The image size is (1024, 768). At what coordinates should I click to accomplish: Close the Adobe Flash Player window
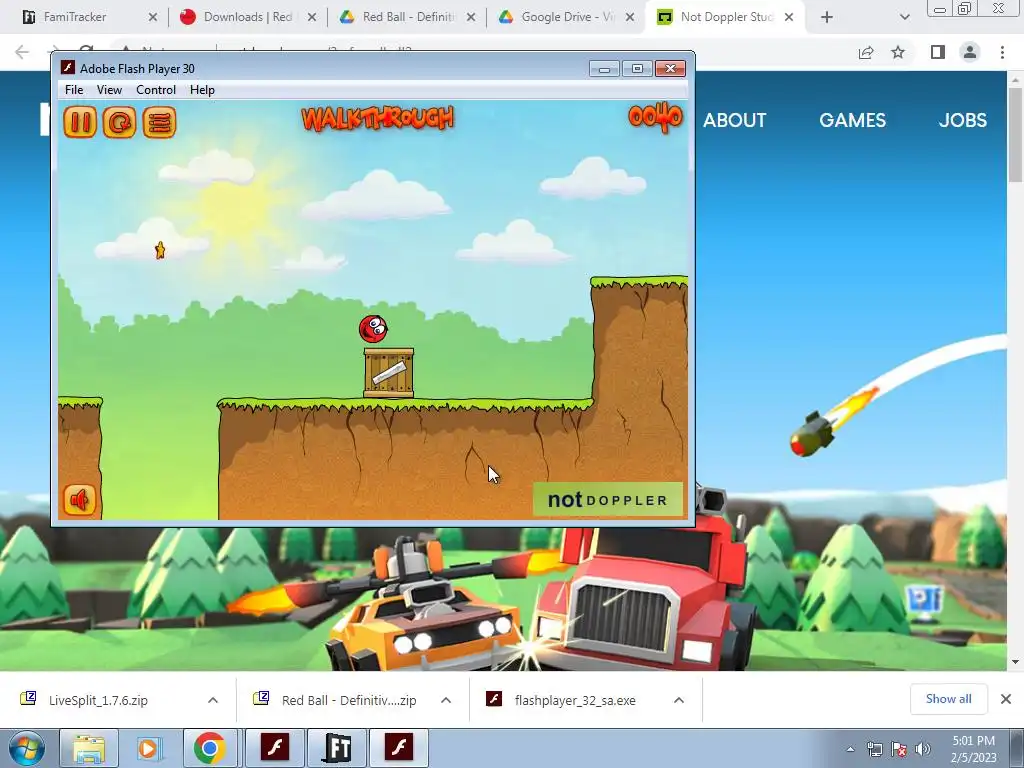(670, 69)
